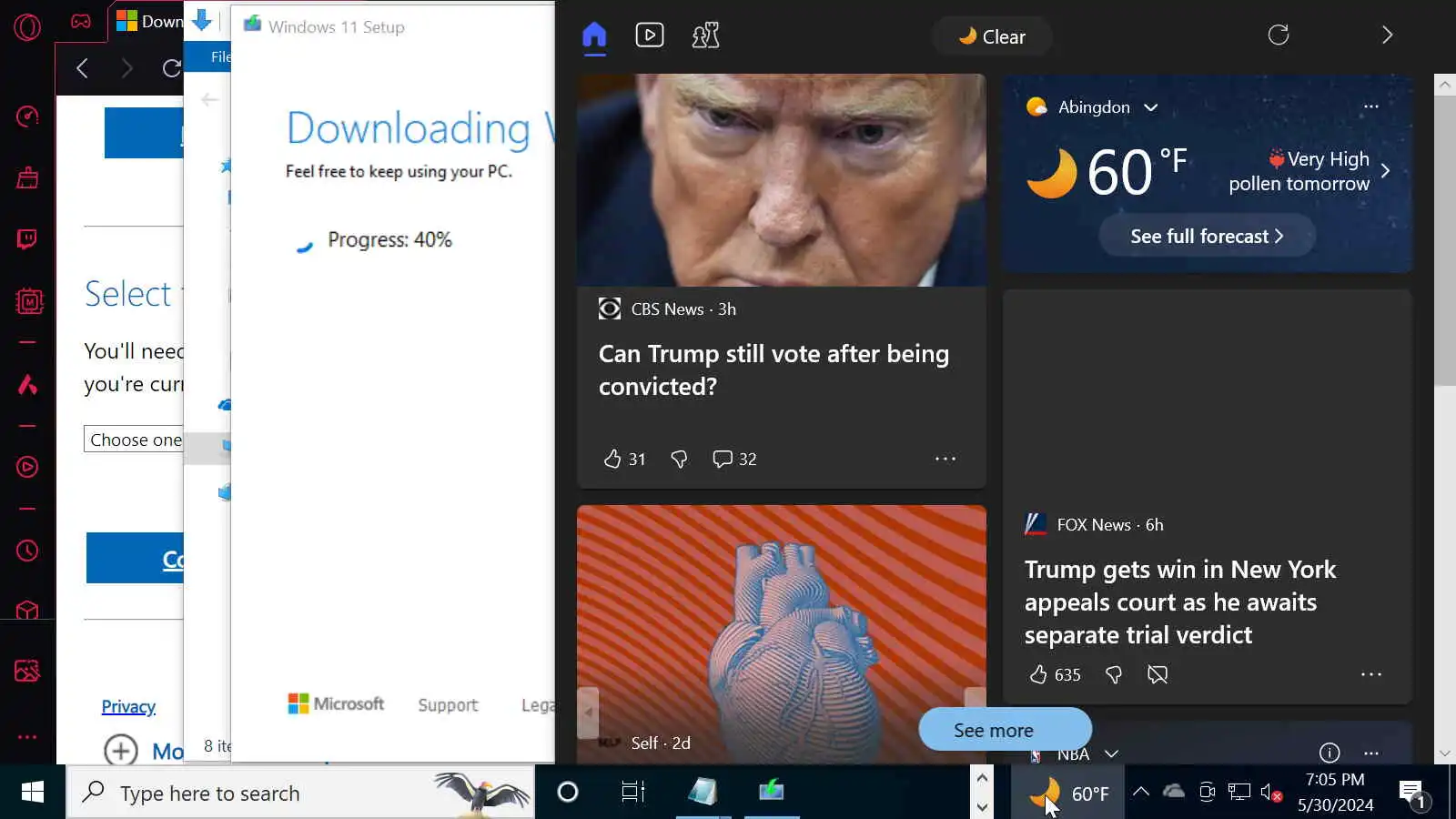Open more options for CBS News card
Viewport: 1456px width, 819px height.
click(x=945, y=459)
